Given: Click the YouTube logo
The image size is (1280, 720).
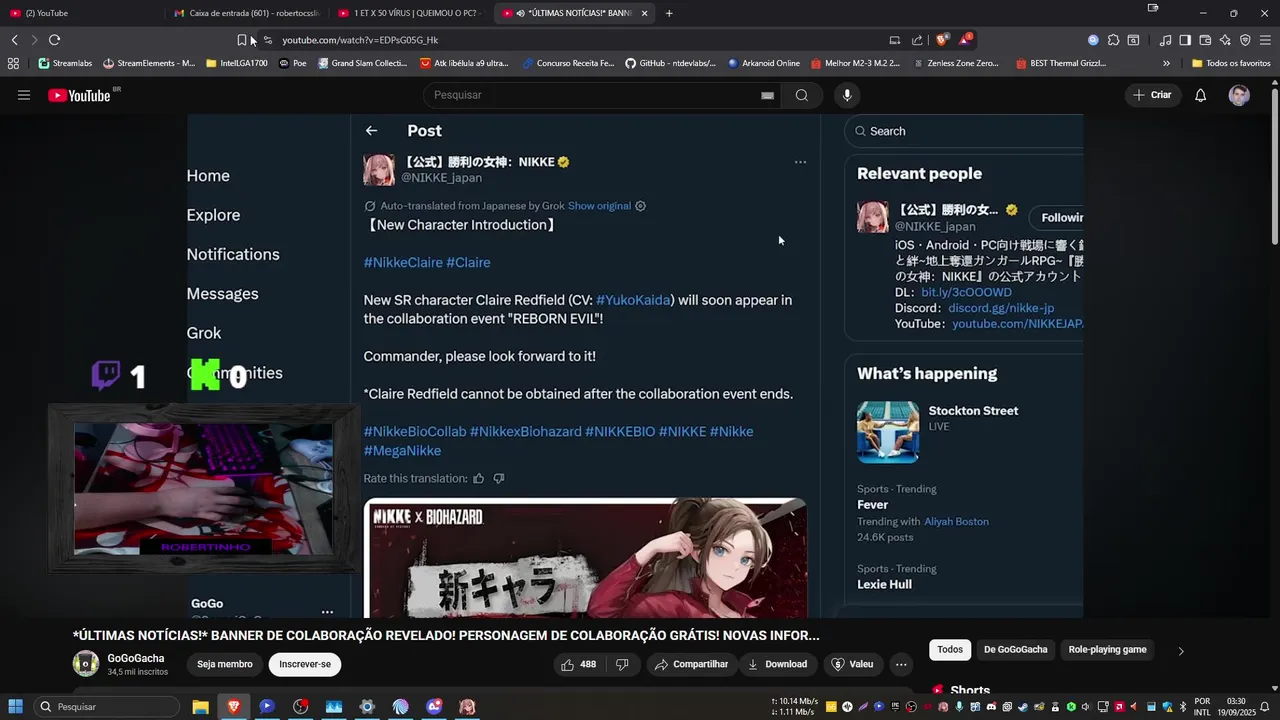Looking at the screenshot, I should coord(80,95).
